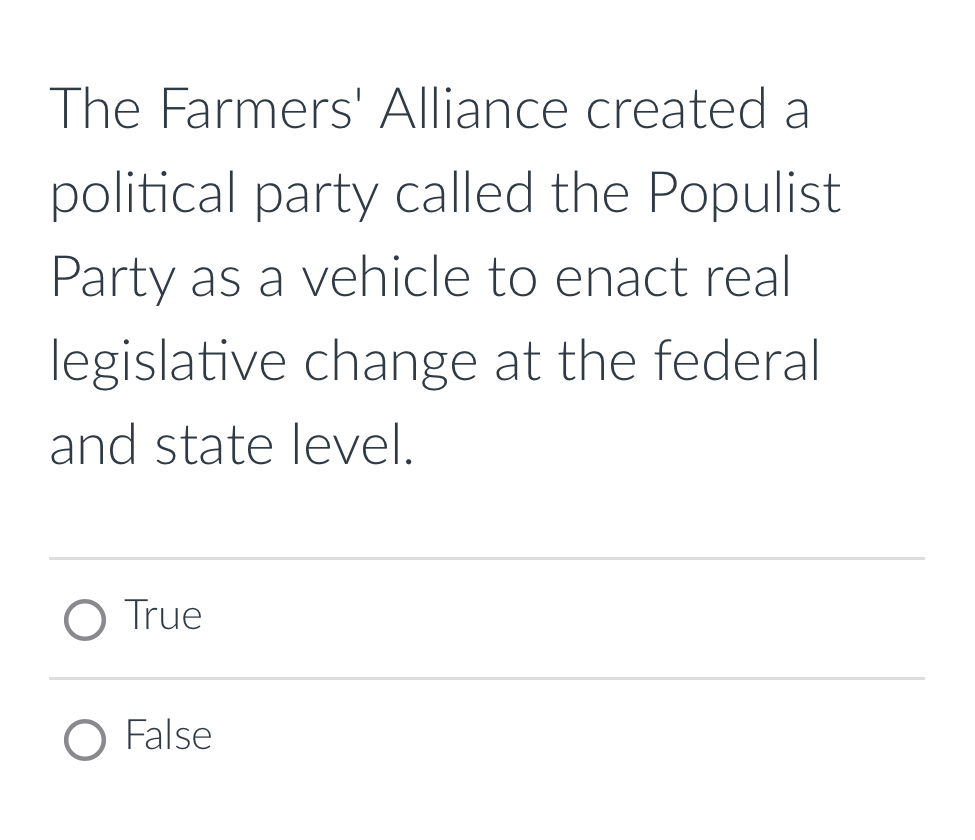The image size is (975, 840).
Task: Click the True answer label text
Action: coord(164,615)
